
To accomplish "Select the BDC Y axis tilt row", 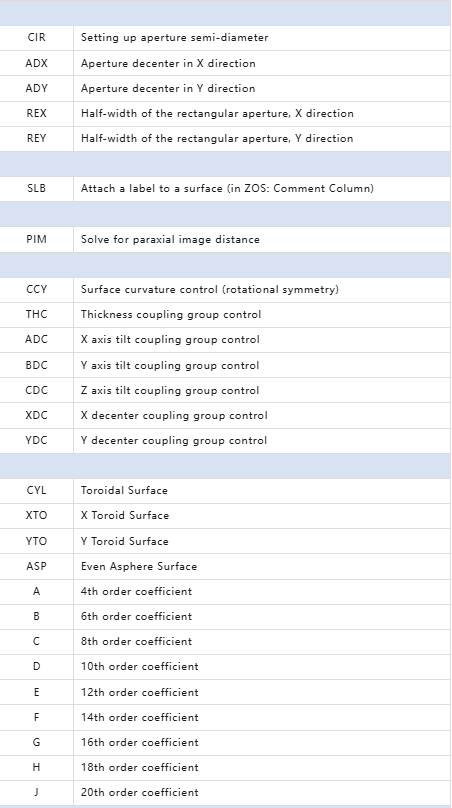I will point(225,365).
